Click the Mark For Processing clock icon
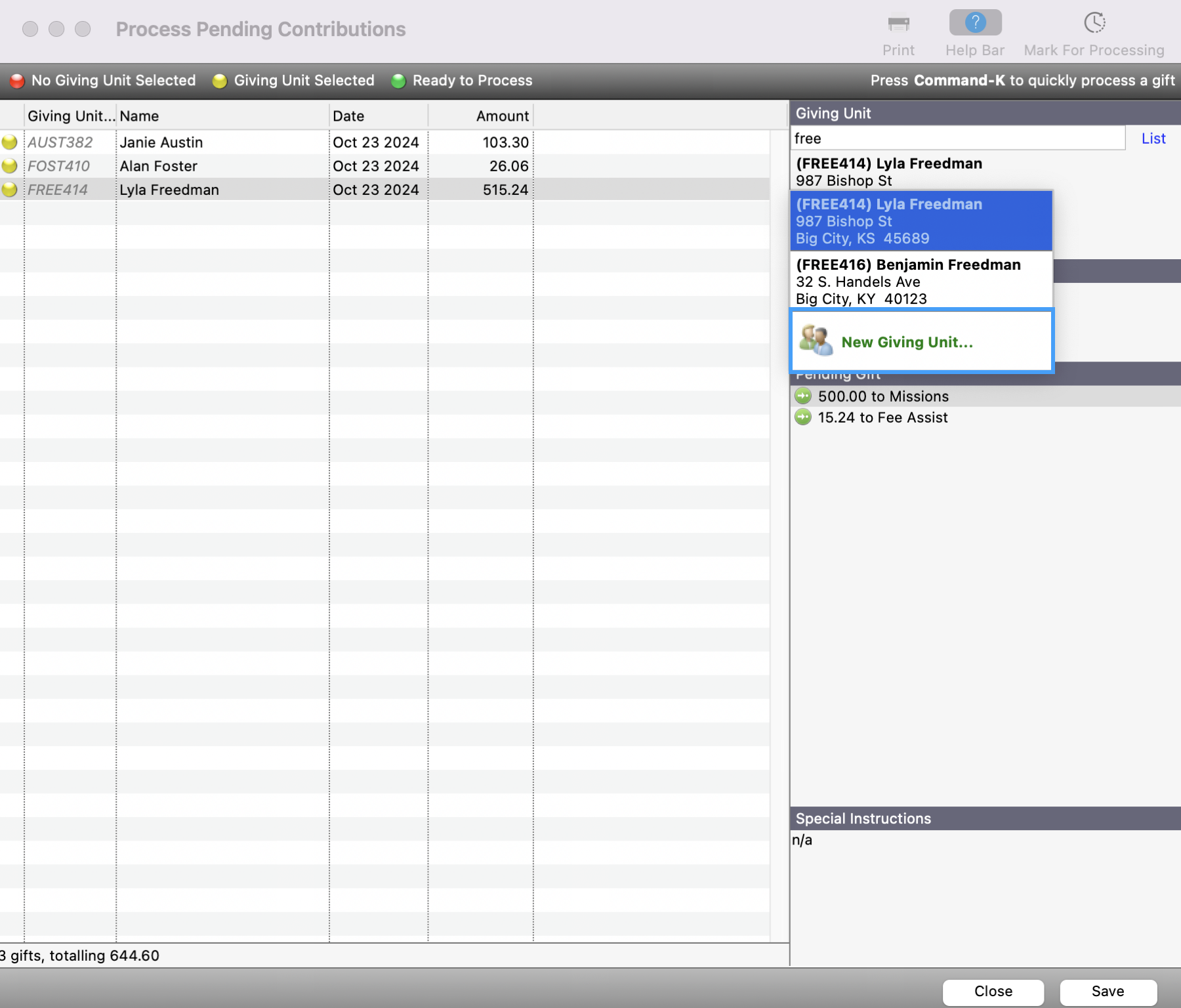Screen dimensions: 1181x1008 [1094, 24]
